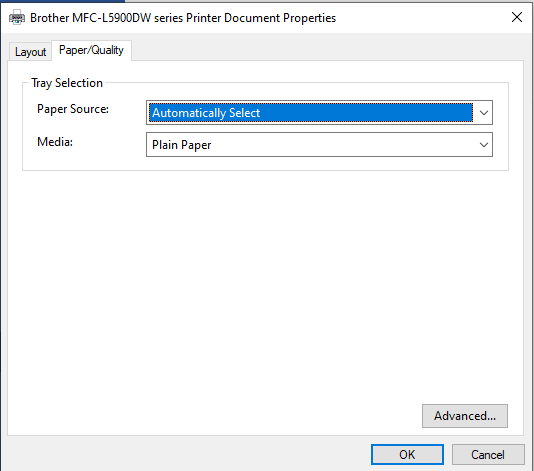Screen dimensions: 534x471
Task: Open the Media dropdown showing Plain Paper
Action: click(319, 144)
